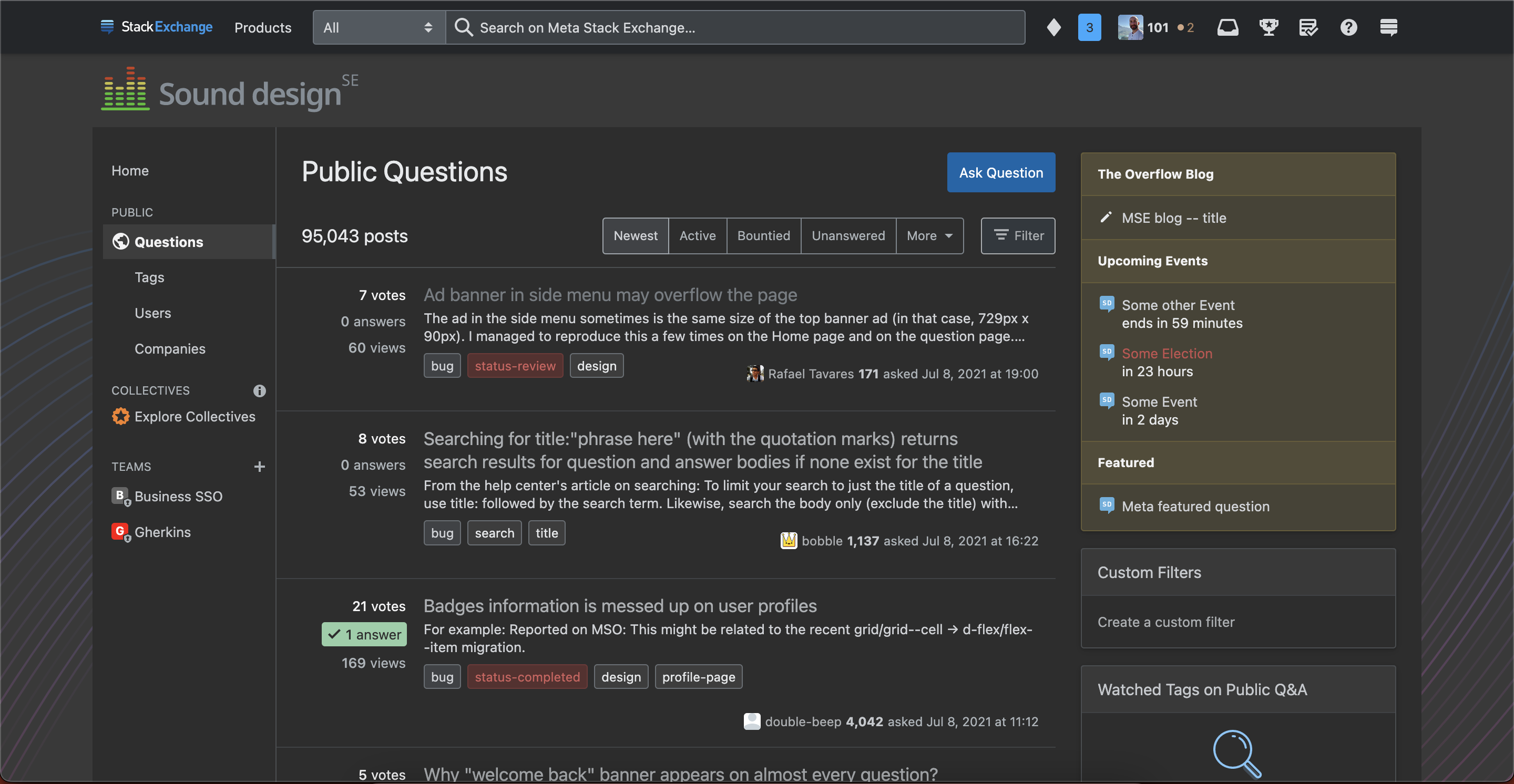Open the inbox icon
The width and height of the screenshot is (1514, 784).
[1227, 27]
